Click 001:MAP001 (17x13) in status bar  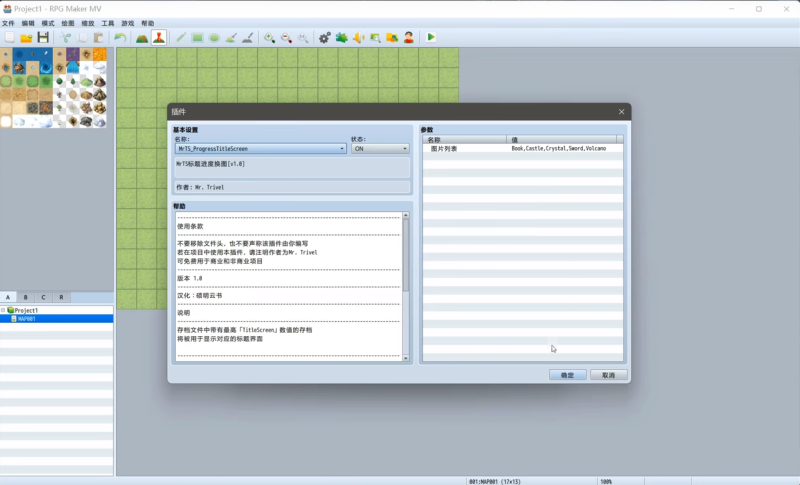pos(494,481)
